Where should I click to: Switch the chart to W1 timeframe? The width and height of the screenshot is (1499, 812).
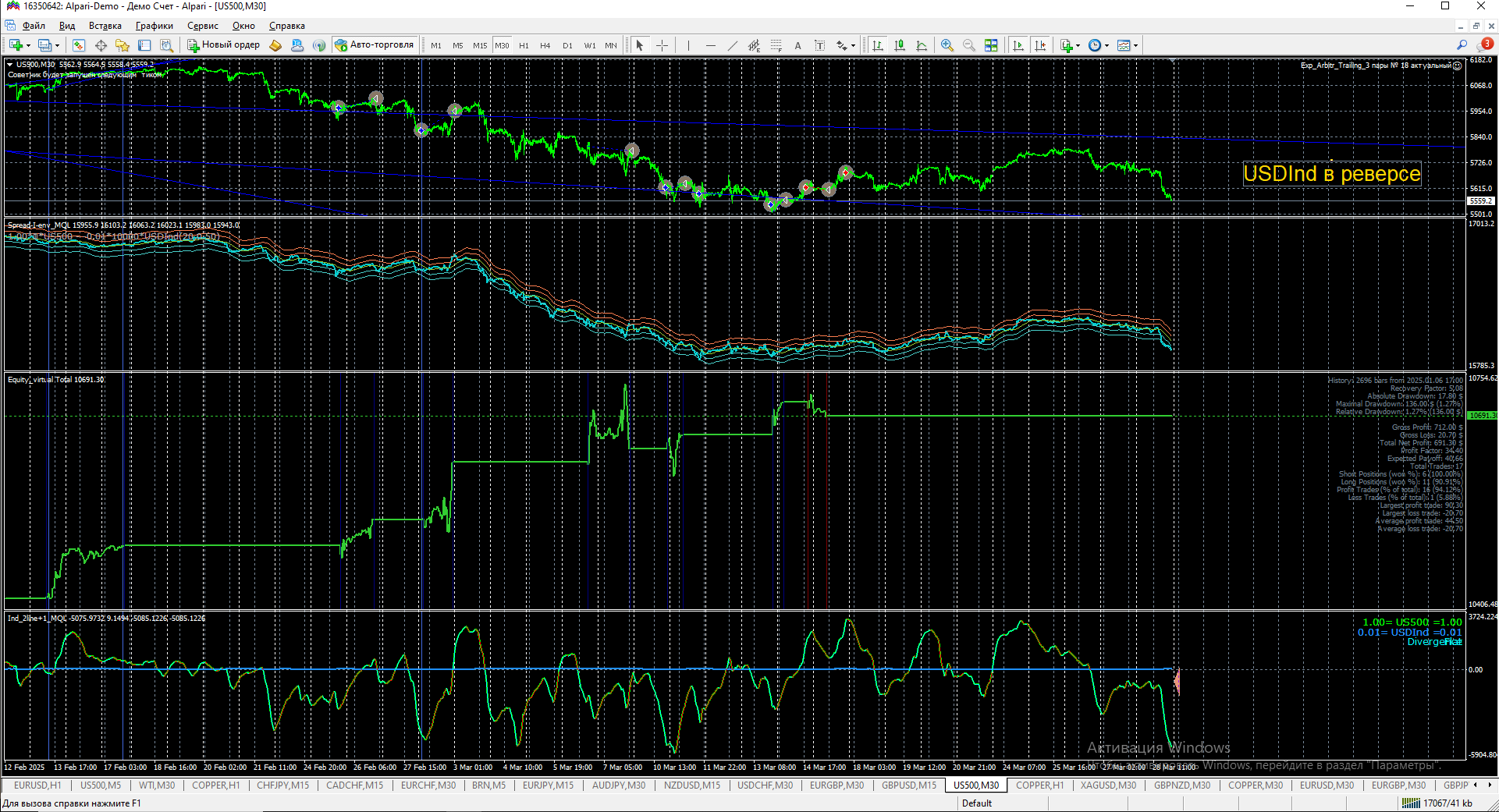(x=590, y=45)
